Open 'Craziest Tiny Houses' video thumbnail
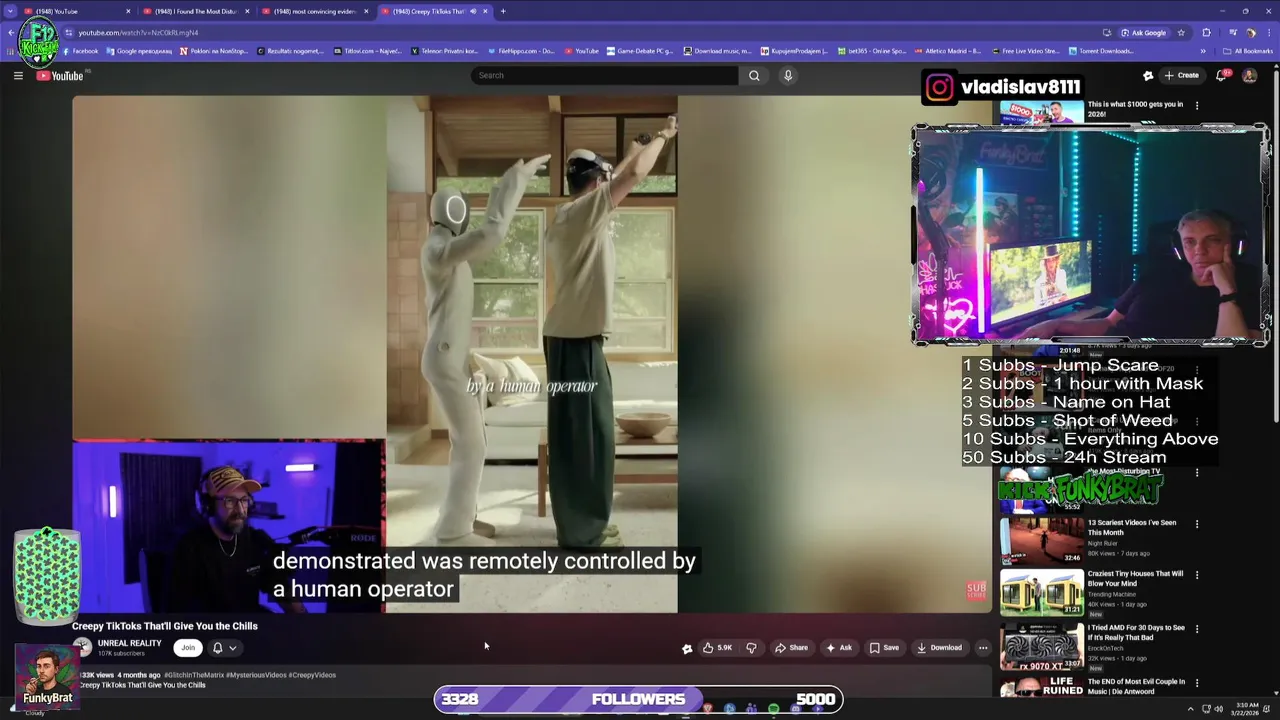The image size is (1280, 720). 1041,593
